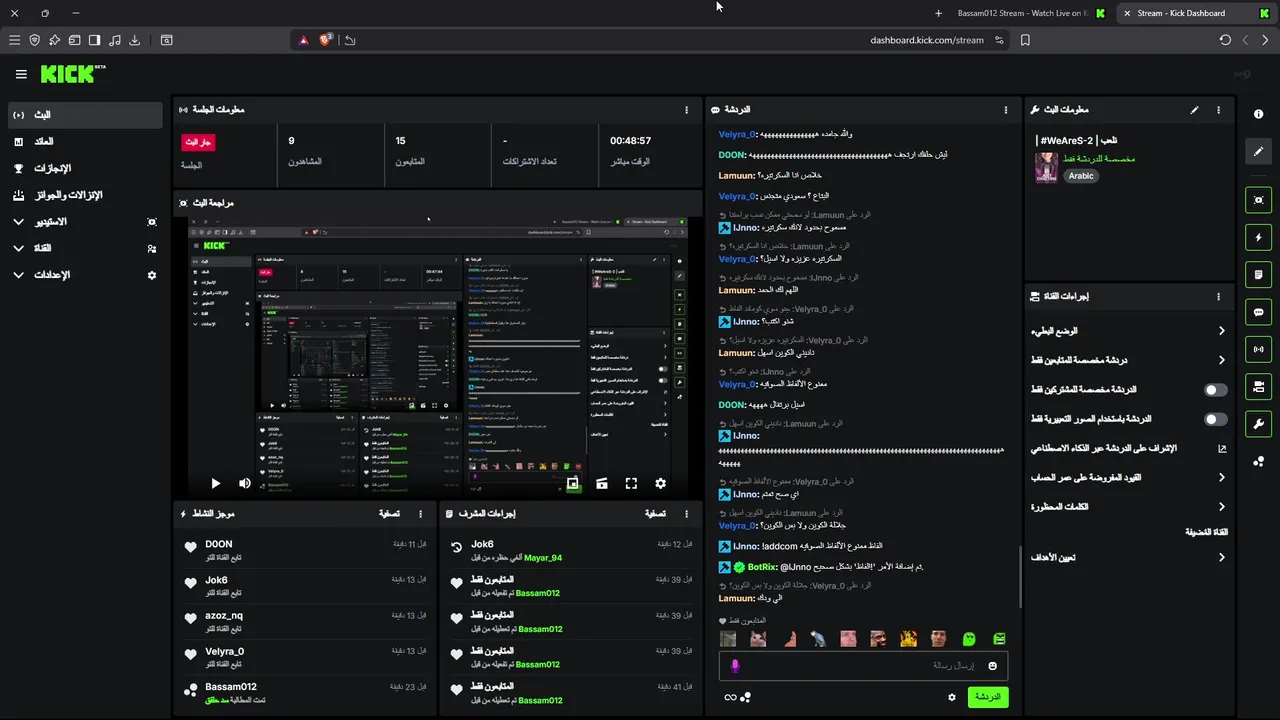
Task: Open options menu of إجراءات المشرف panel
Action: click(686, 514)
